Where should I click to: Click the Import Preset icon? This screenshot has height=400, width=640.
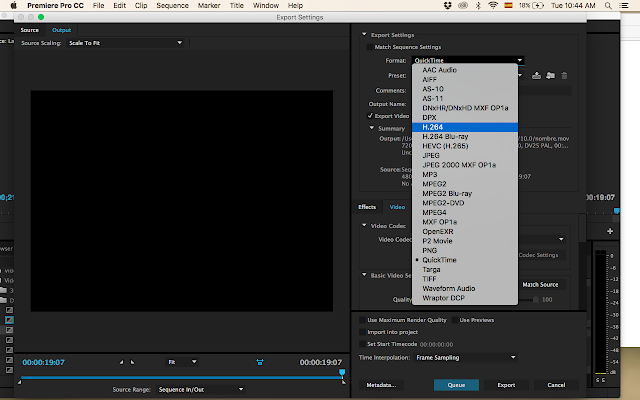551,76
